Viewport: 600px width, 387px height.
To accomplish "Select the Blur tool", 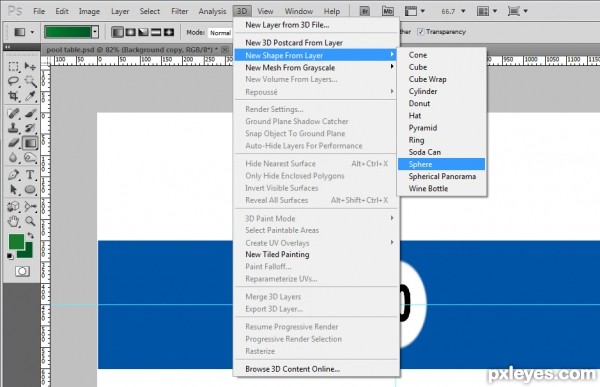I will pyautogui.click(x=14, y=158).
